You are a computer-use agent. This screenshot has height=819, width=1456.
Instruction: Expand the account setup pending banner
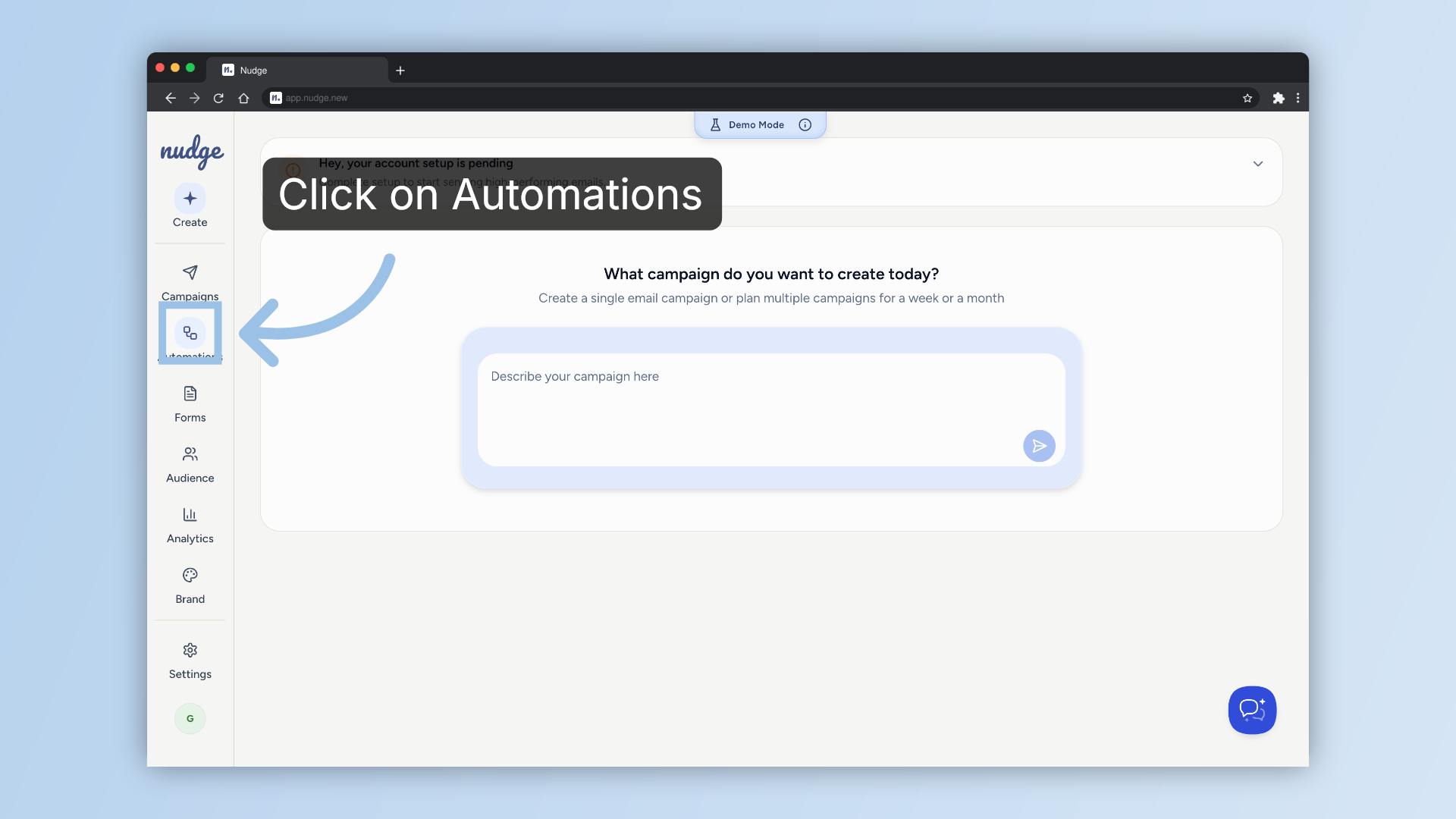(x=1258, y=164)
